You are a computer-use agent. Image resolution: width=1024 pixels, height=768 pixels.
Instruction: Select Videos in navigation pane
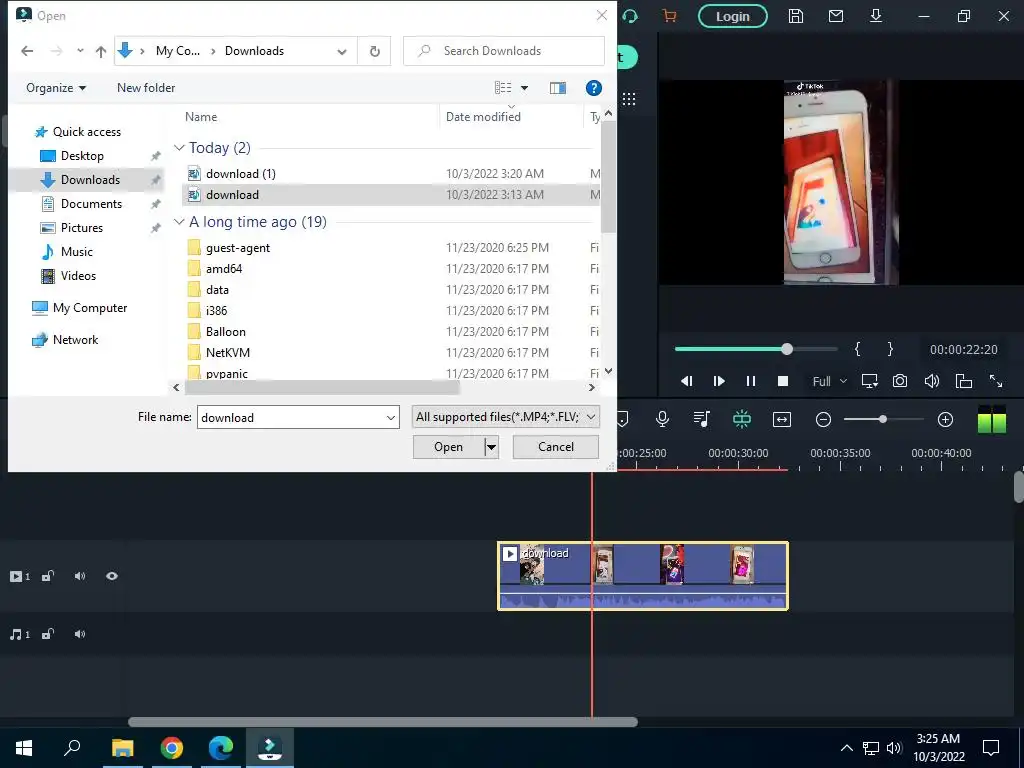(x=78, y=276)
